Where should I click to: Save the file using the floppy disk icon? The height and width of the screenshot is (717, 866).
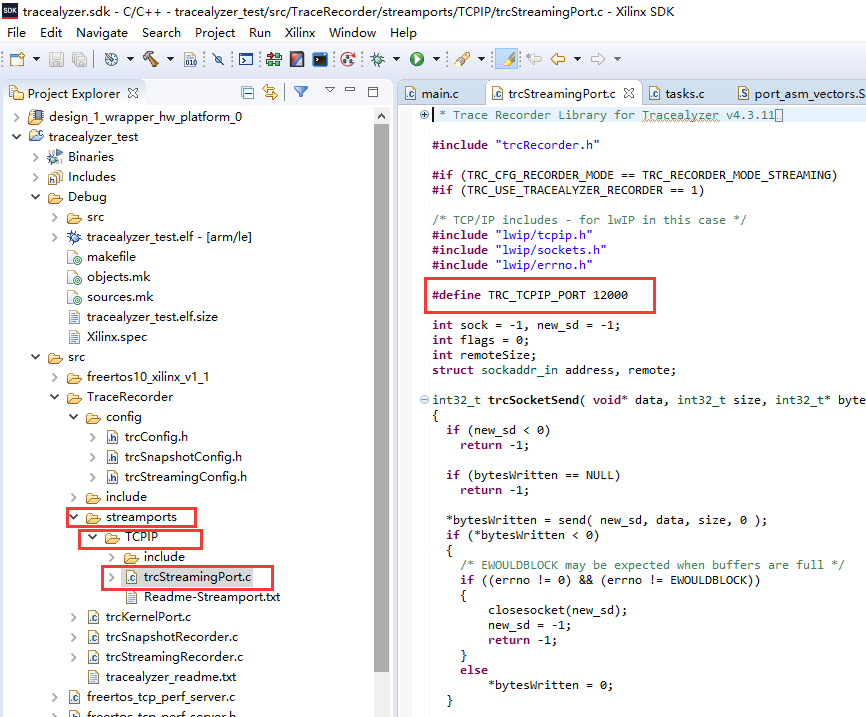pyautogui.click(x=56, y=58)
